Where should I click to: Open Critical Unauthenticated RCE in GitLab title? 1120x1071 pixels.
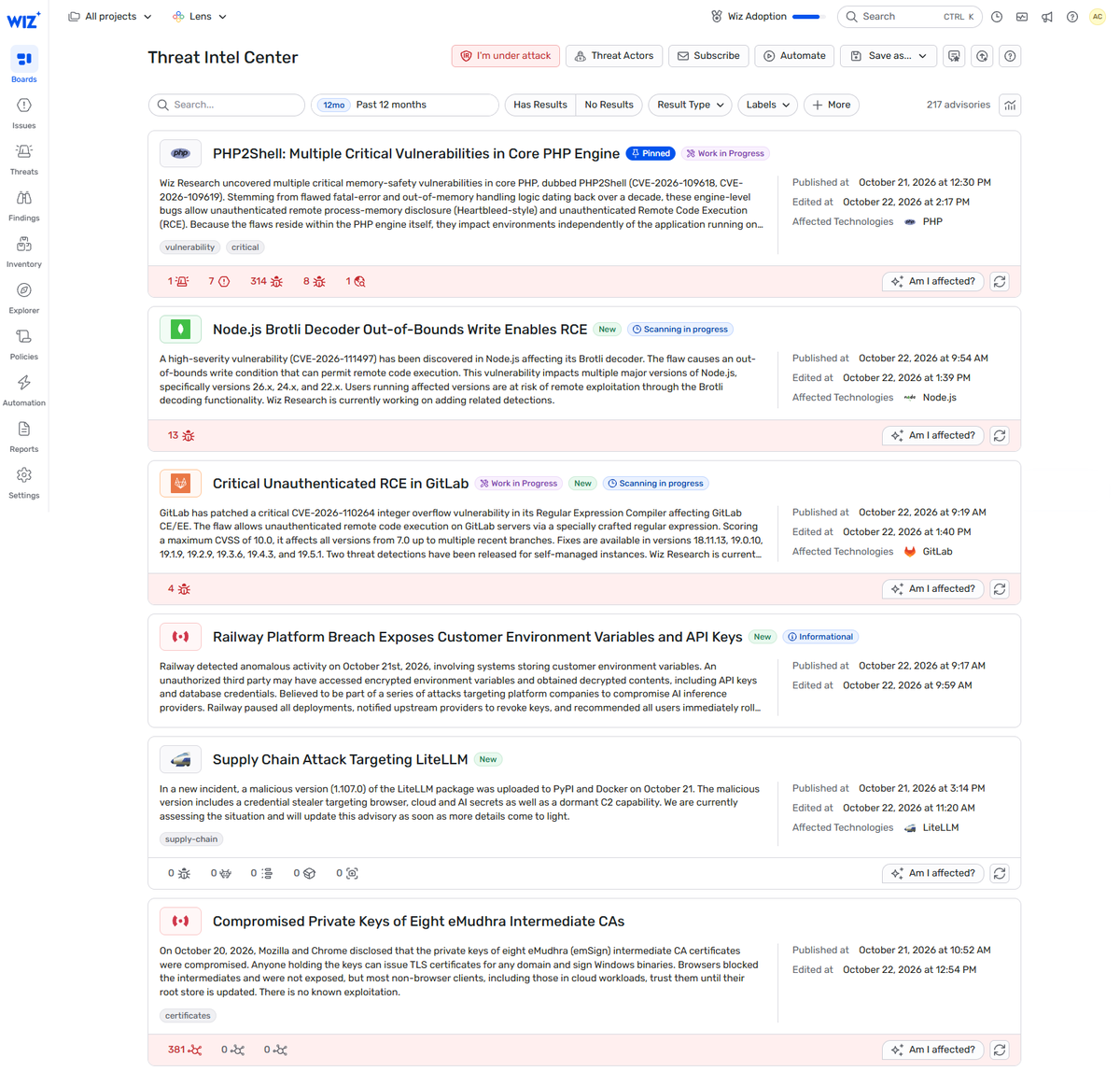tap(341, 484)
